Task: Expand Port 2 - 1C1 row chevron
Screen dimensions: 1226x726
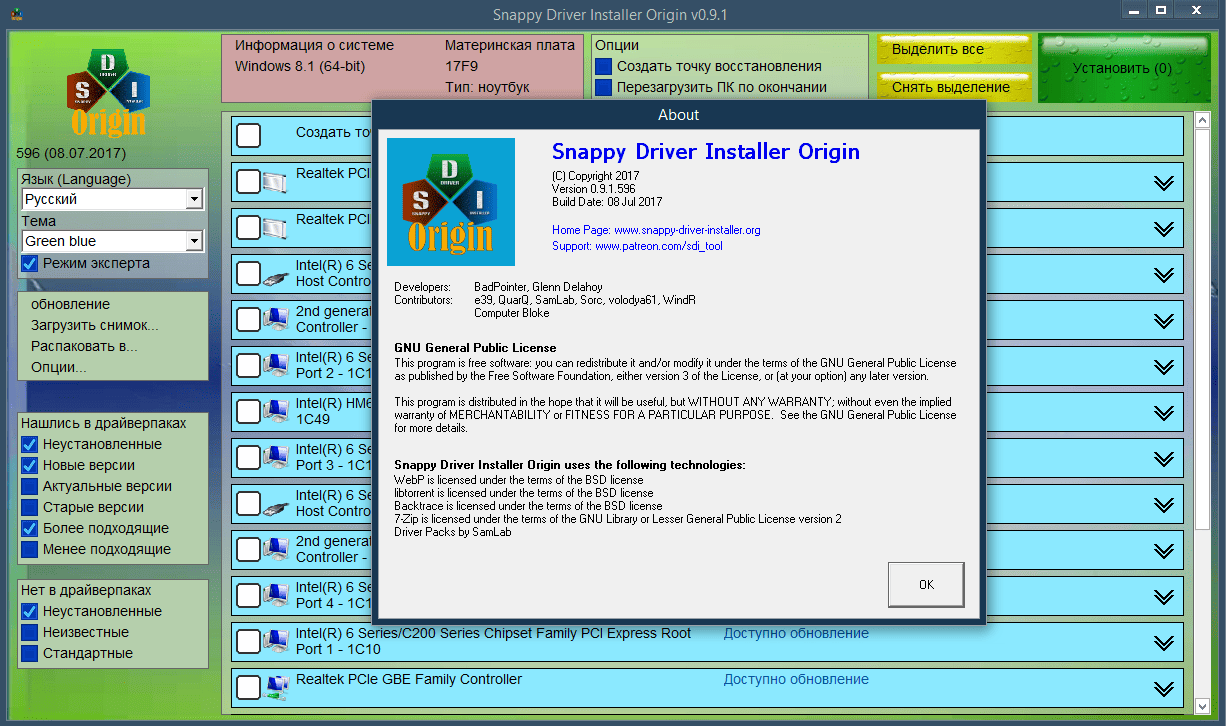Action: pyautogui.click(x=1163, y=367)
